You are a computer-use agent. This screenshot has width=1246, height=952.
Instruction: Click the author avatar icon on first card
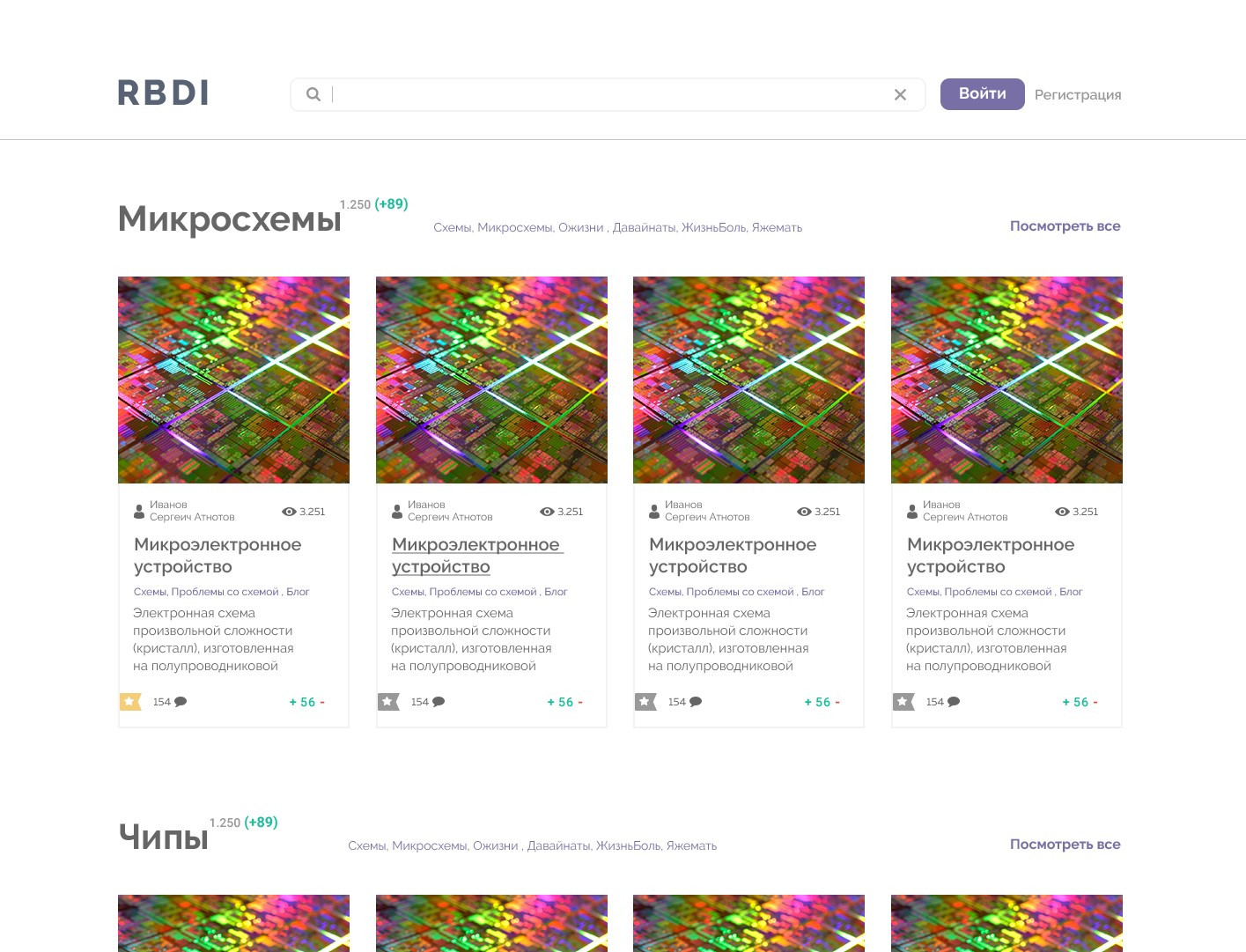[x=139, y=511]
